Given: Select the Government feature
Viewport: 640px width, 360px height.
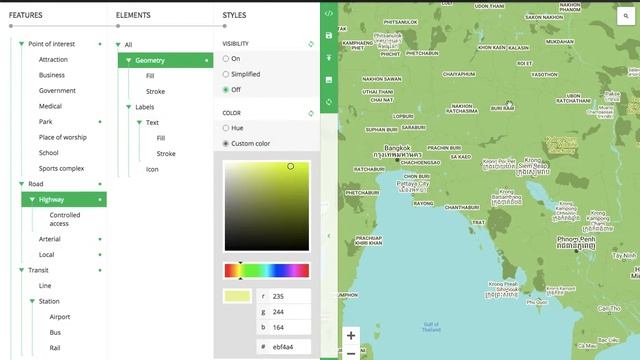Looking at the screenshot, I should (x=57, y=91).
